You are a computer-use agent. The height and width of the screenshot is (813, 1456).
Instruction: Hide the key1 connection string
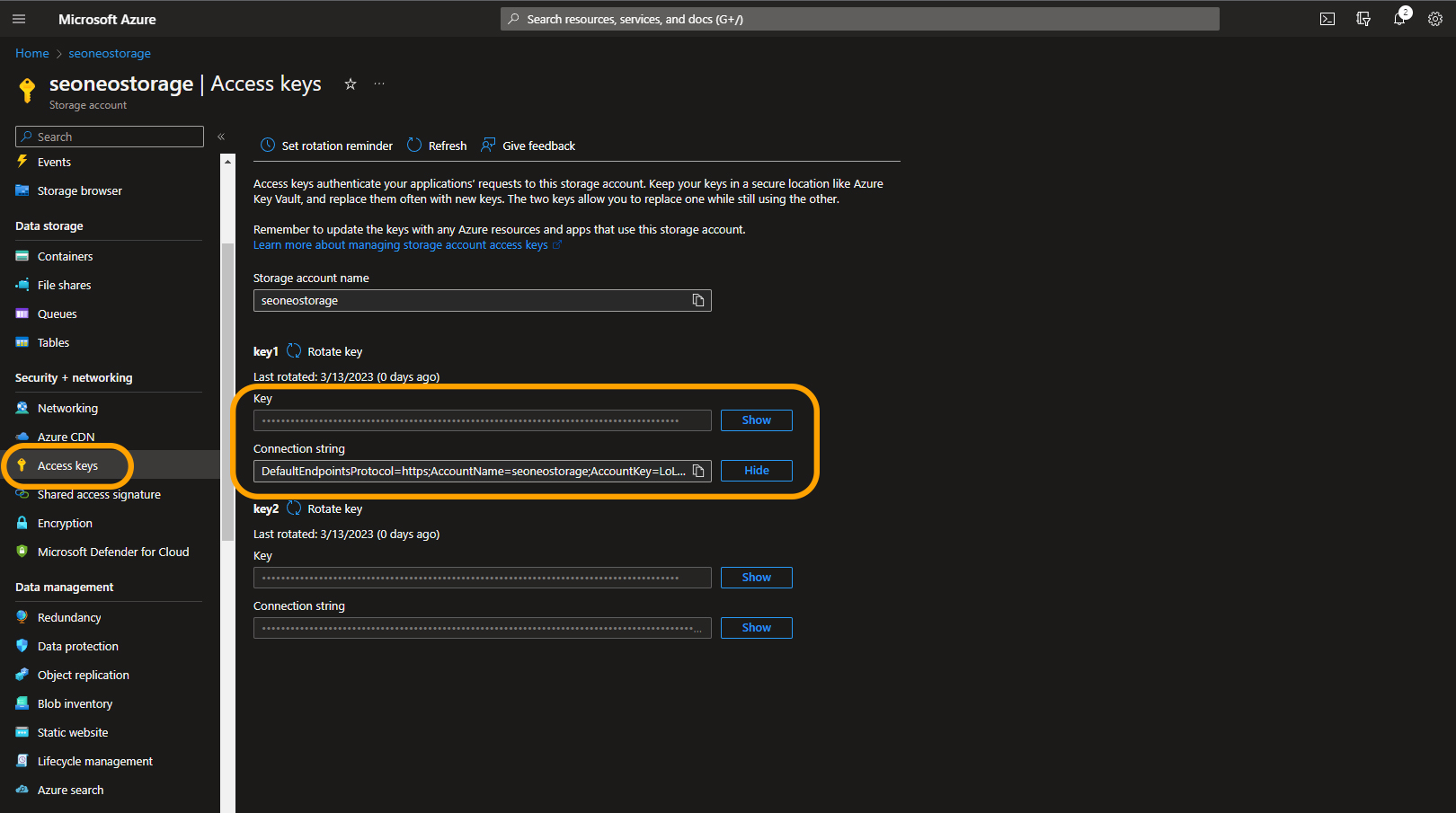756,471
